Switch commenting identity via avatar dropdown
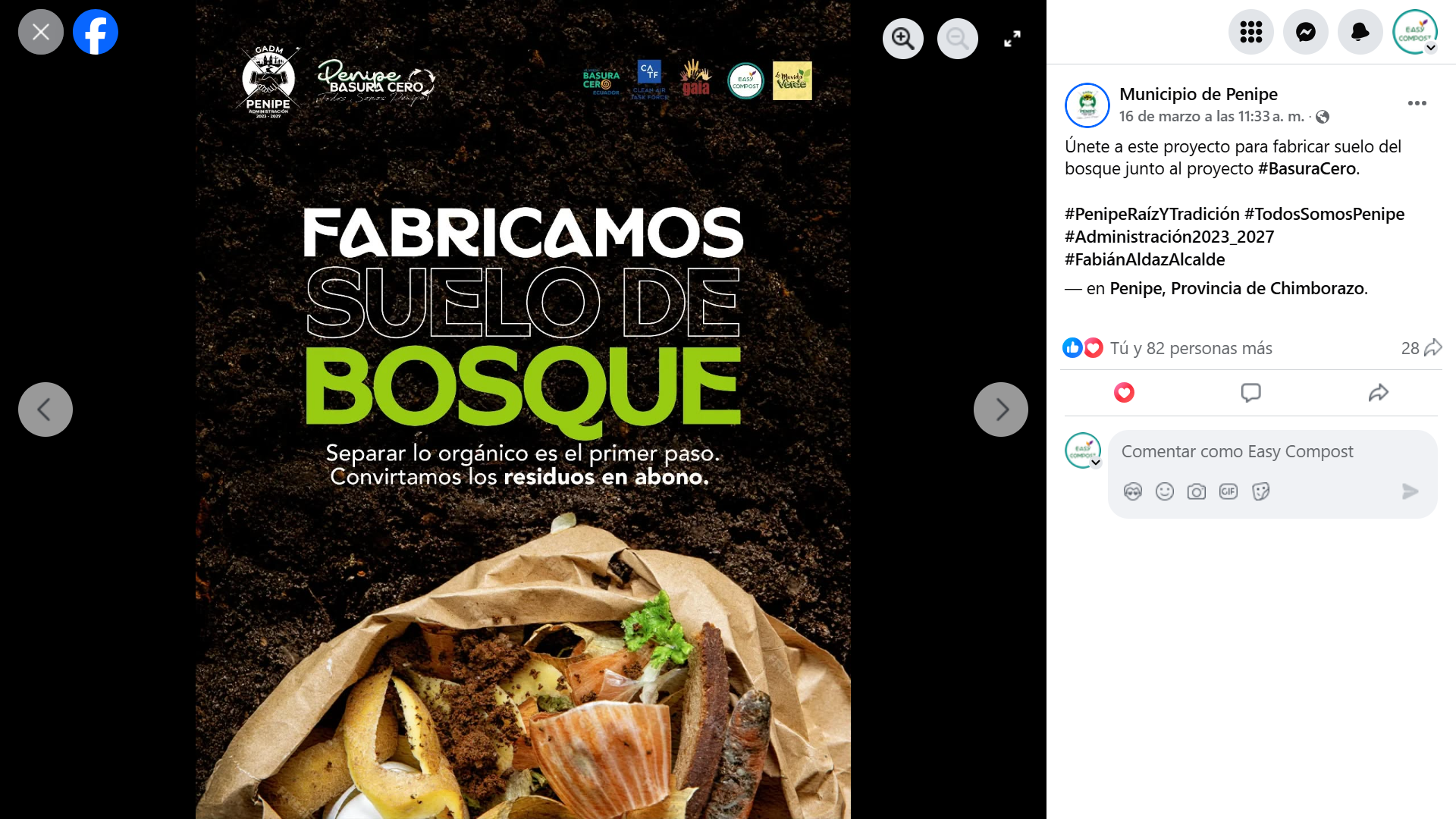The height and width of the screenshot is (819, 1456). tap(1084, 451)
